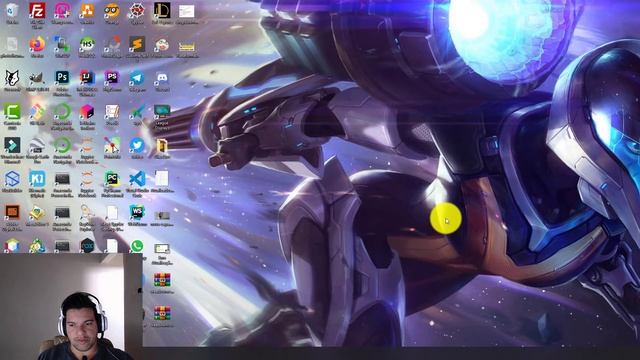The image size is (640, 360).
Task: Open the Discord shortcut
Action: tap(162, 78)
